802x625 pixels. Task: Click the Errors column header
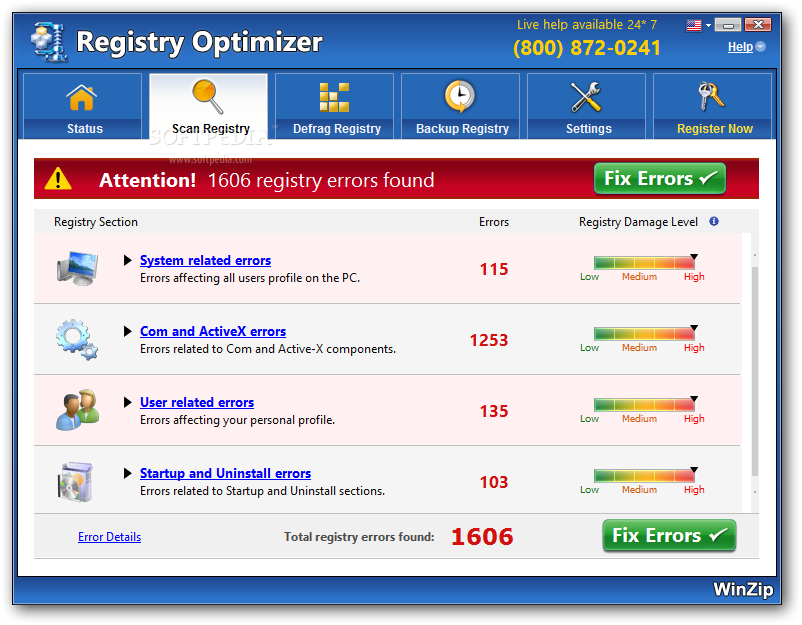point(494,222)
